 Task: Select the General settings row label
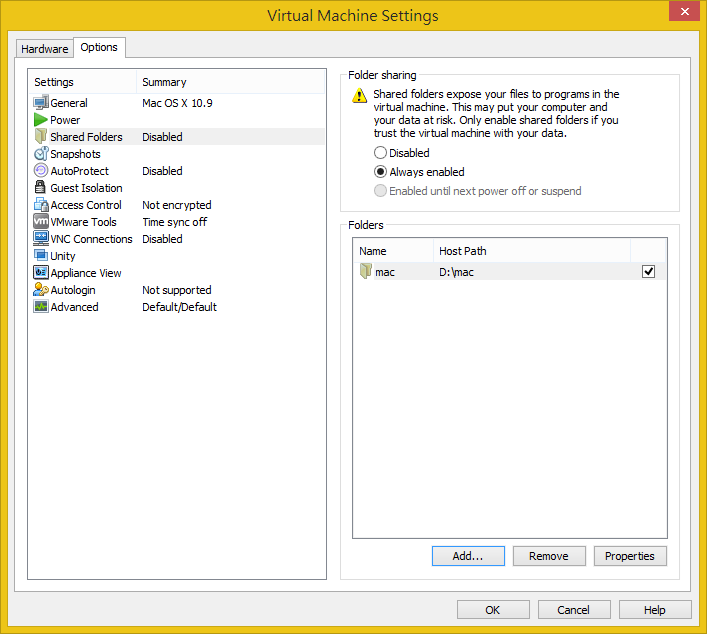click(x=69, y=103)
